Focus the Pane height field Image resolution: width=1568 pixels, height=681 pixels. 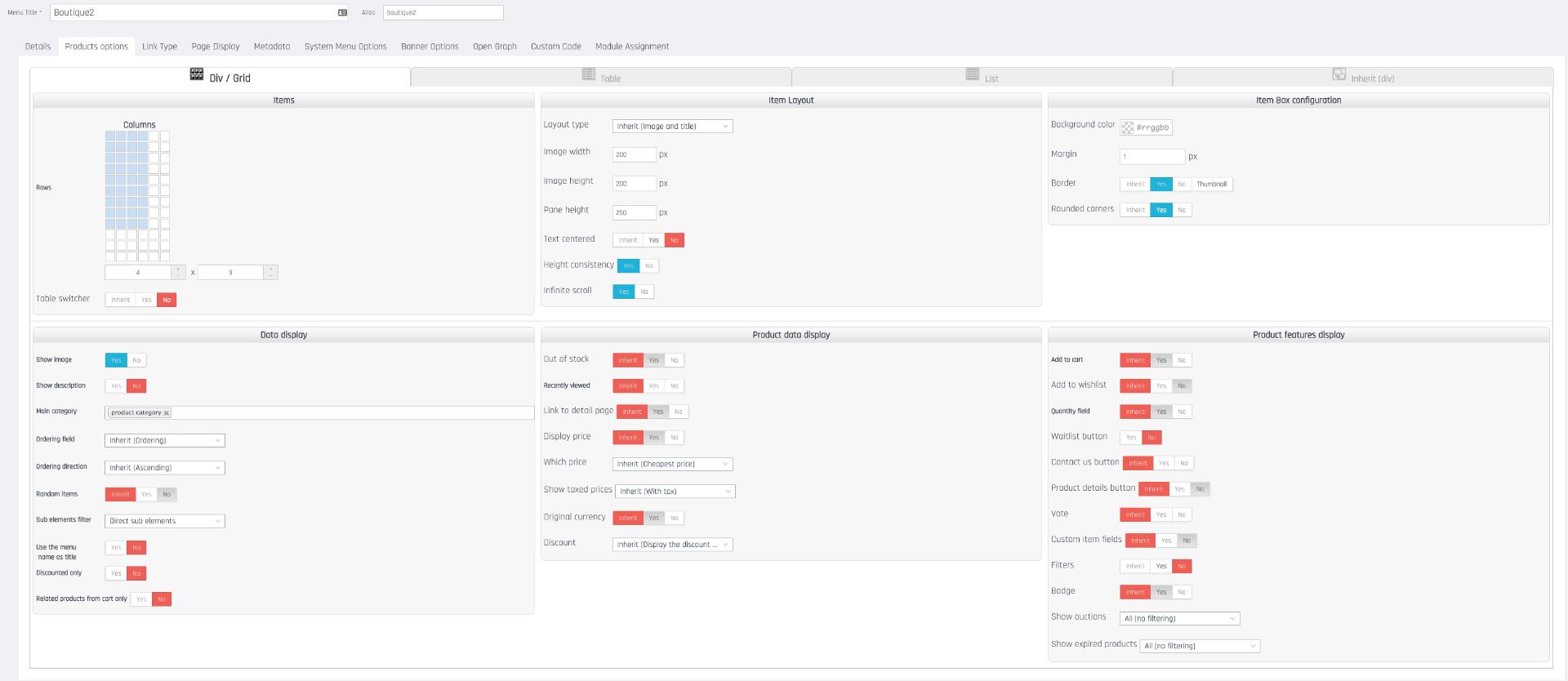[635, 212]
